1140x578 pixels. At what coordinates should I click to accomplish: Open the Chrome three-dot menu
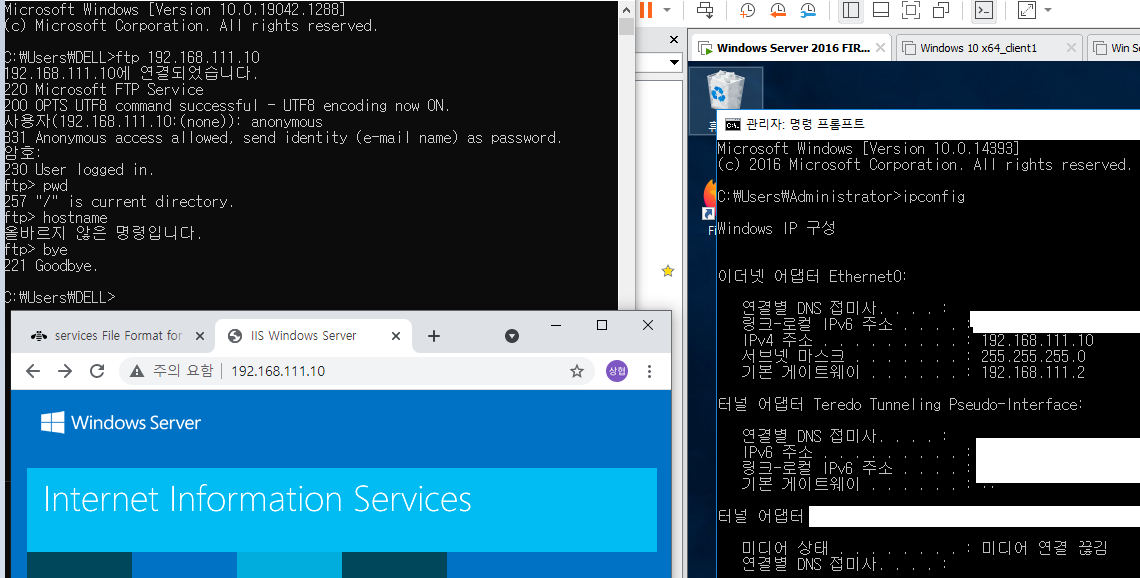tap(649, 372)
